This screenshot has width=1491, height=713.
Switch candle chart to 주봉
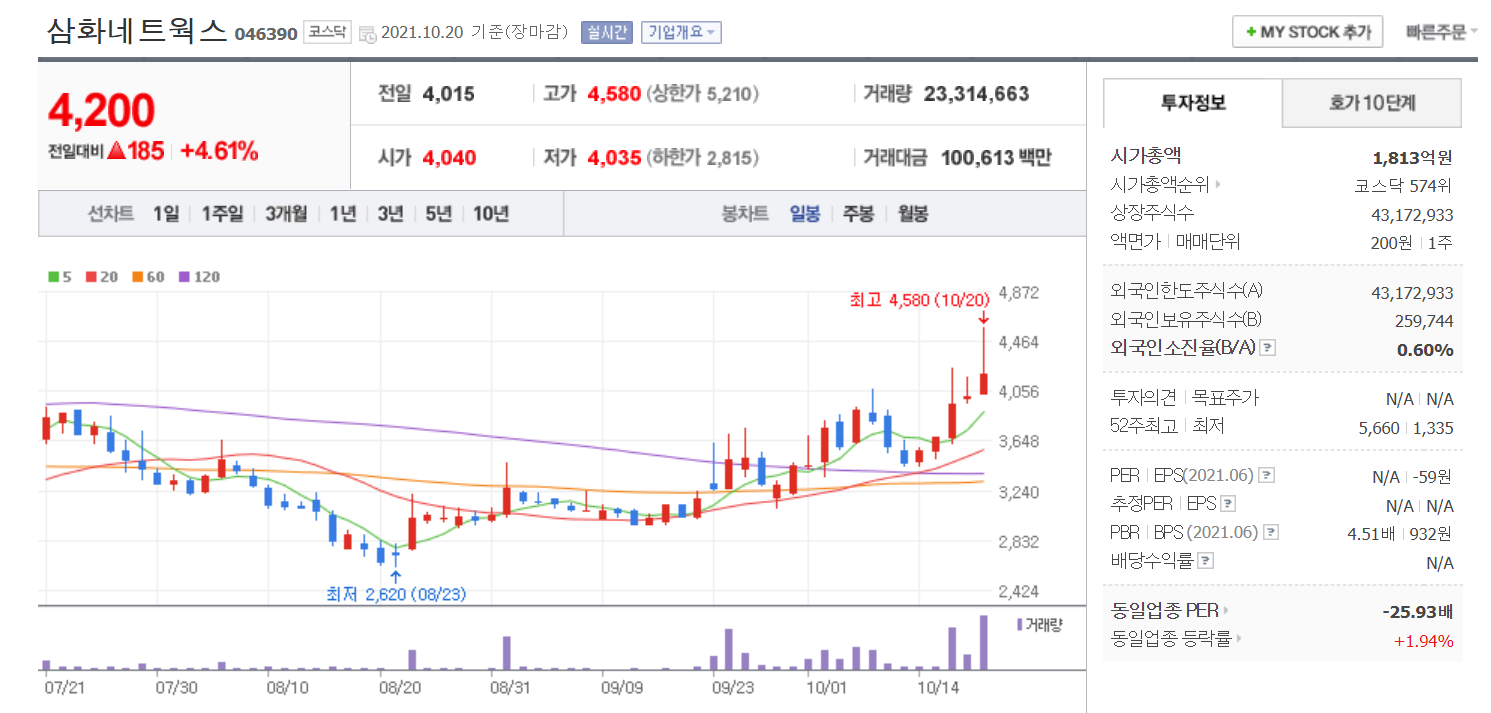tap(858, 213)
